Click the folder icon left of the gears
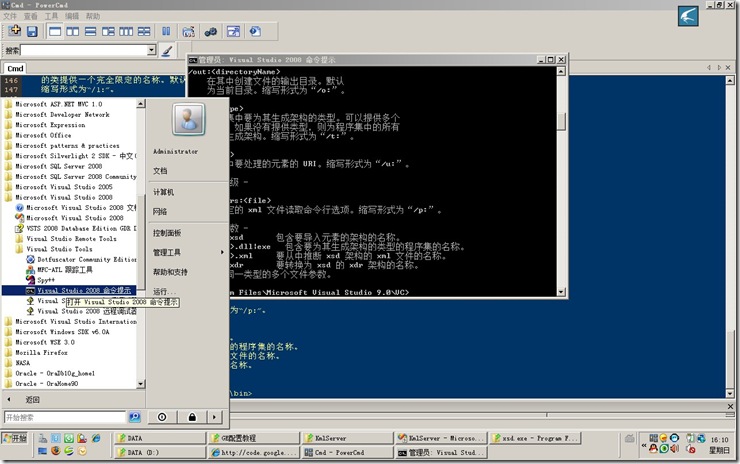 point(188,32)
